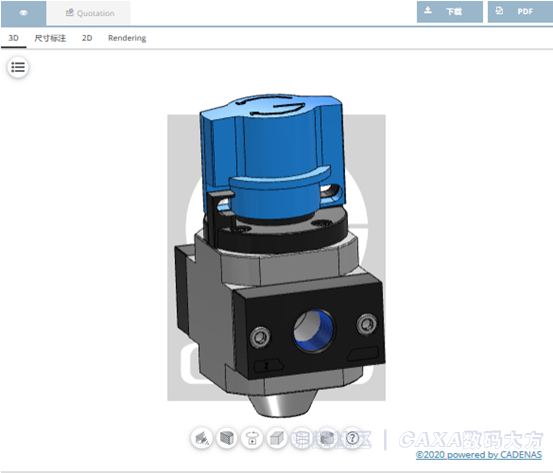Open the viewer help question icon

pyautogui.click(x=352, y=438)
